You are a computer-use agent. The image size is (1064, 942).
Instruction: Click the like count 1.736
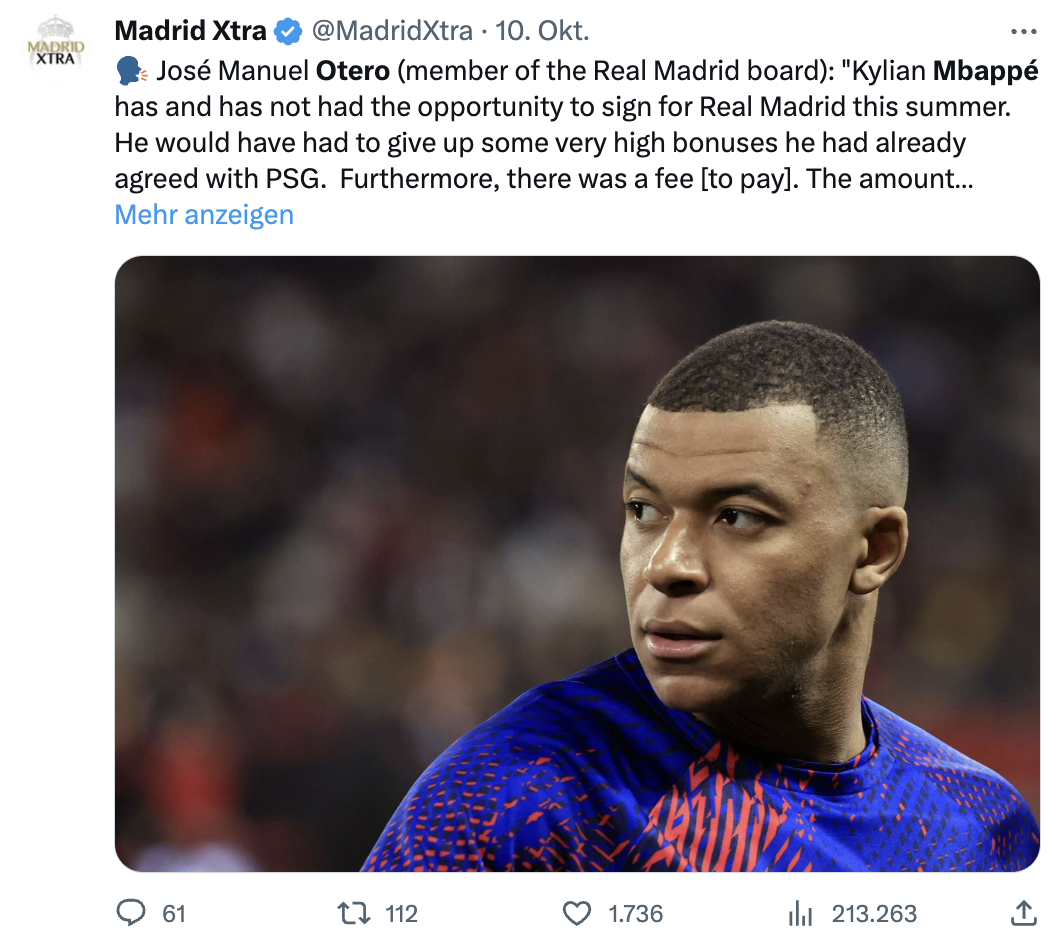pyautogui.click(x=635, y=913)
